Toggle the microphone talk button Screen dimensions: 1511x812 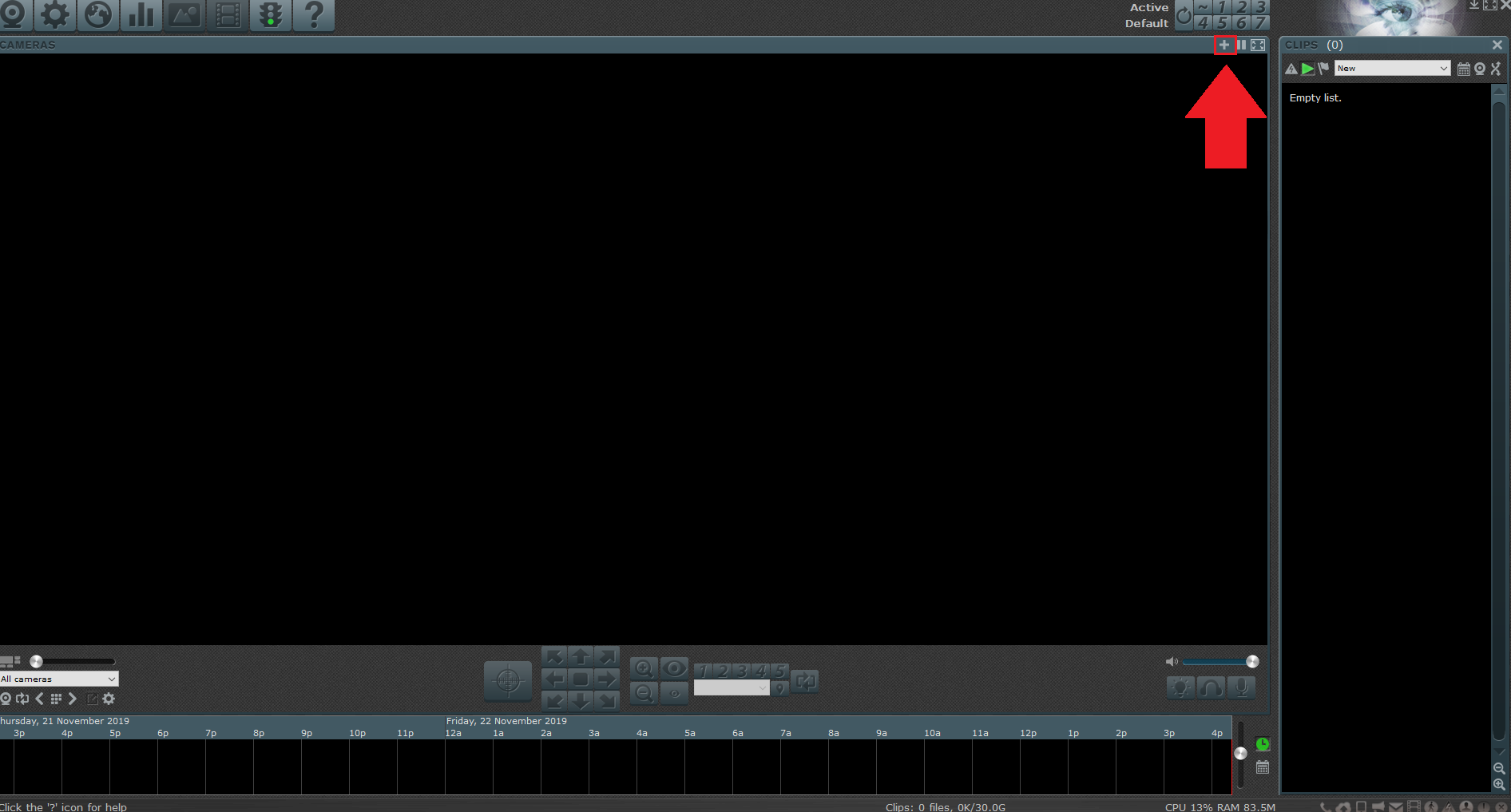click(1242, 687)
